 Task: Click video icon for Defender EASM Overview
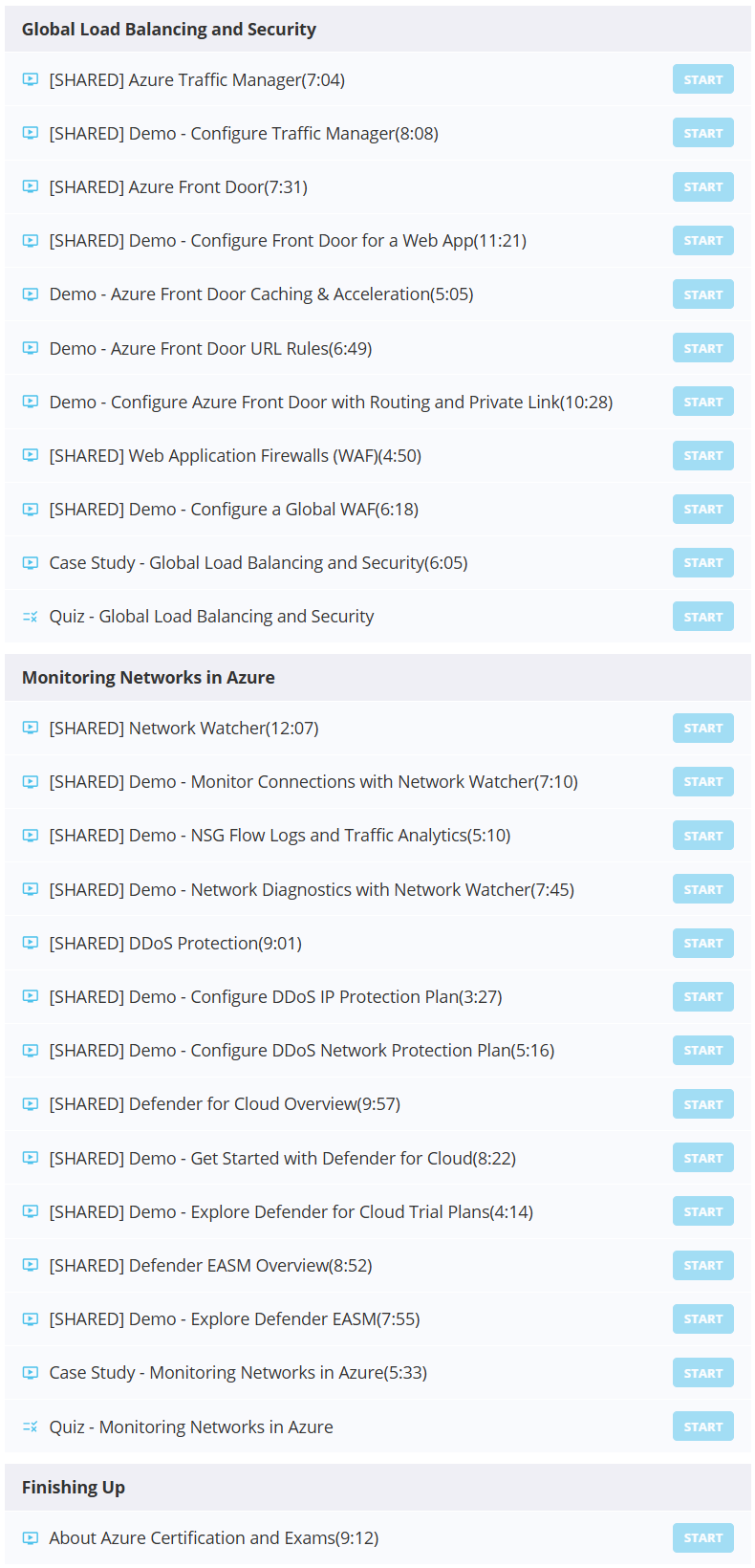pos(31,1265)
